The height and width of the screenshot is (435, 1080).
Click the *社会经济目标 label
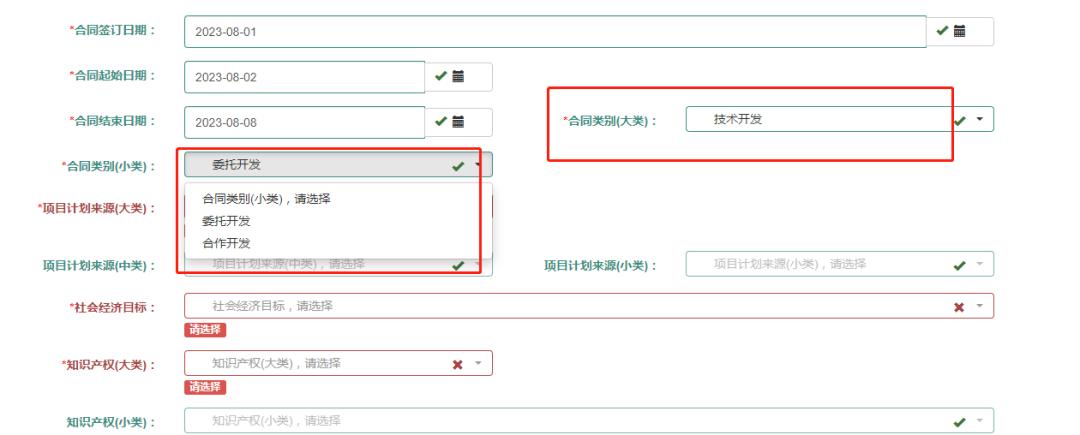click(x=112, y=307)
